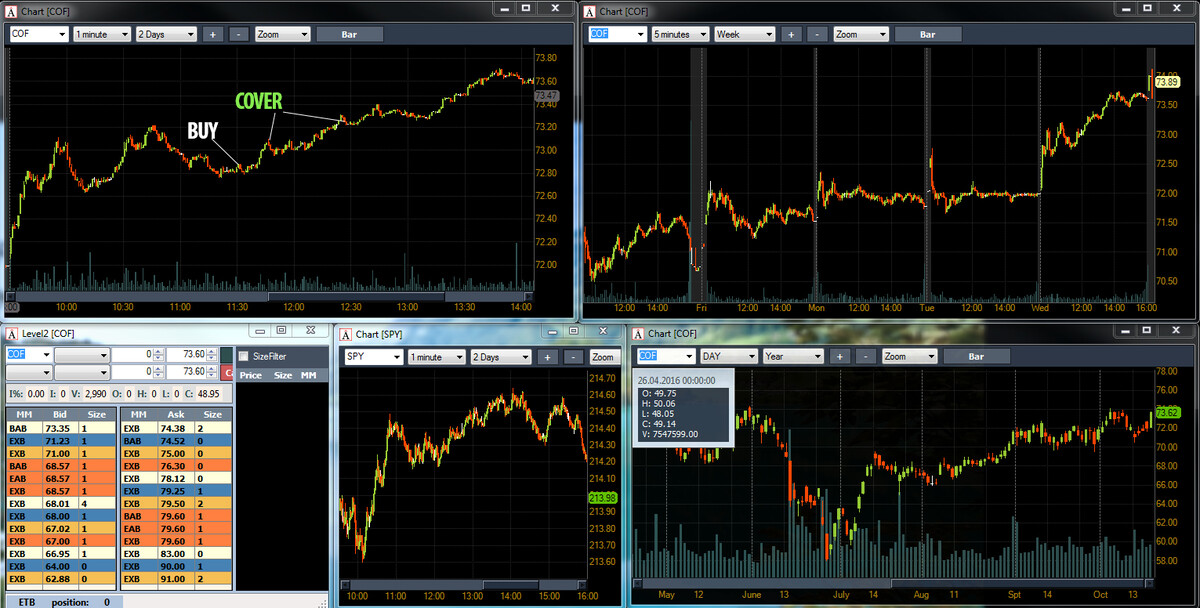Select the ask row priced 78.12
Viewport: 1200px width, 608px height.
(x=176, y=478)
